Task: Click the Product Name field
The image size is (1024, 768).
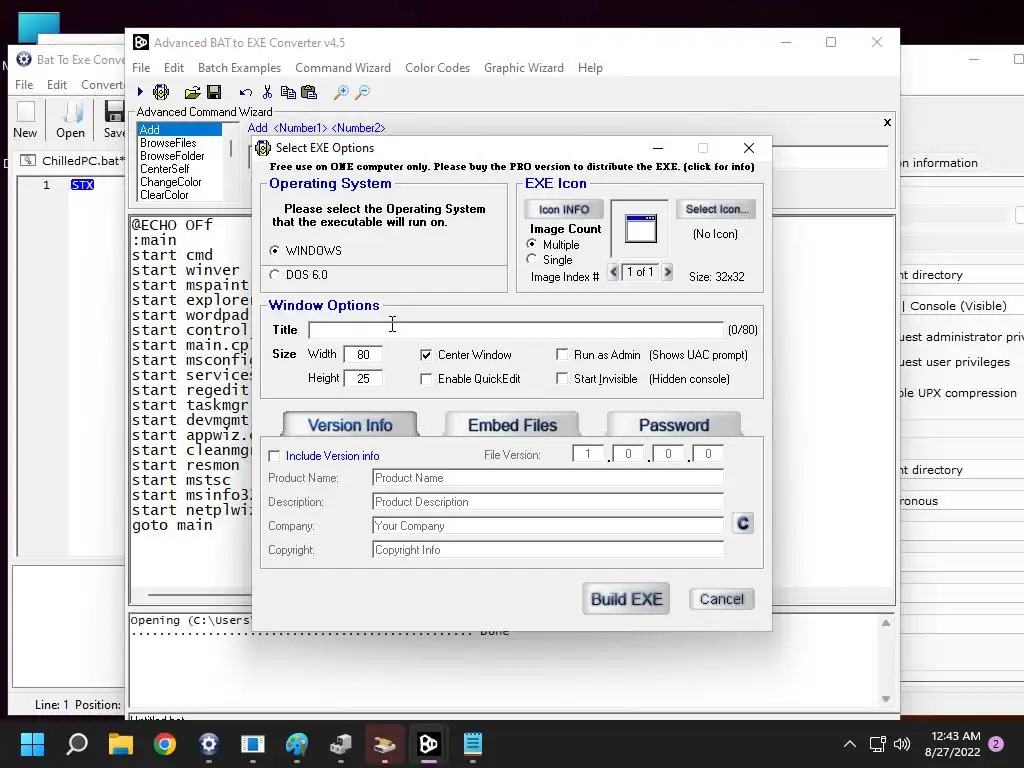Action: 548,478
